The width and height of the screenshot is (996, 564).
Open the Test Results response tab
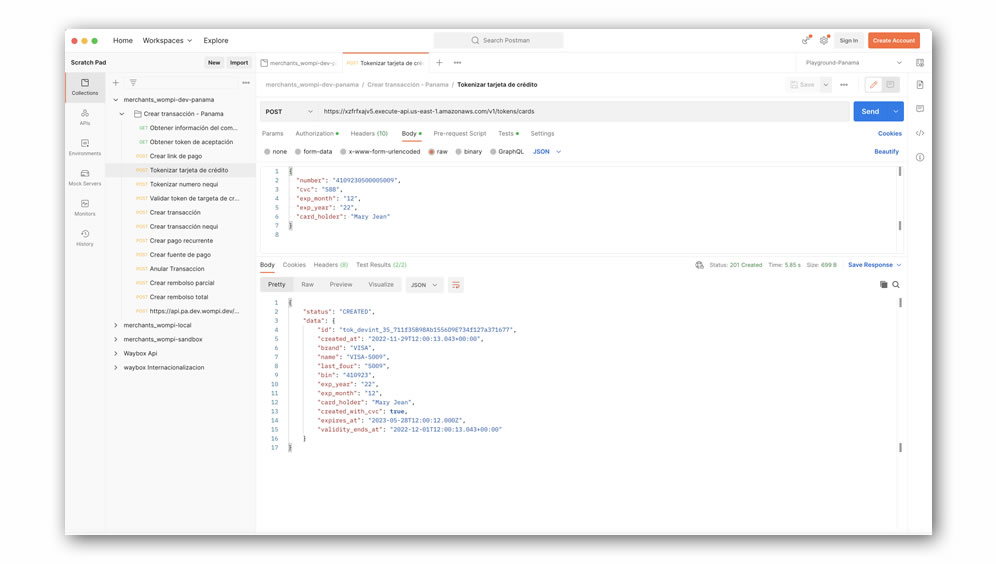tap(381, 265)
